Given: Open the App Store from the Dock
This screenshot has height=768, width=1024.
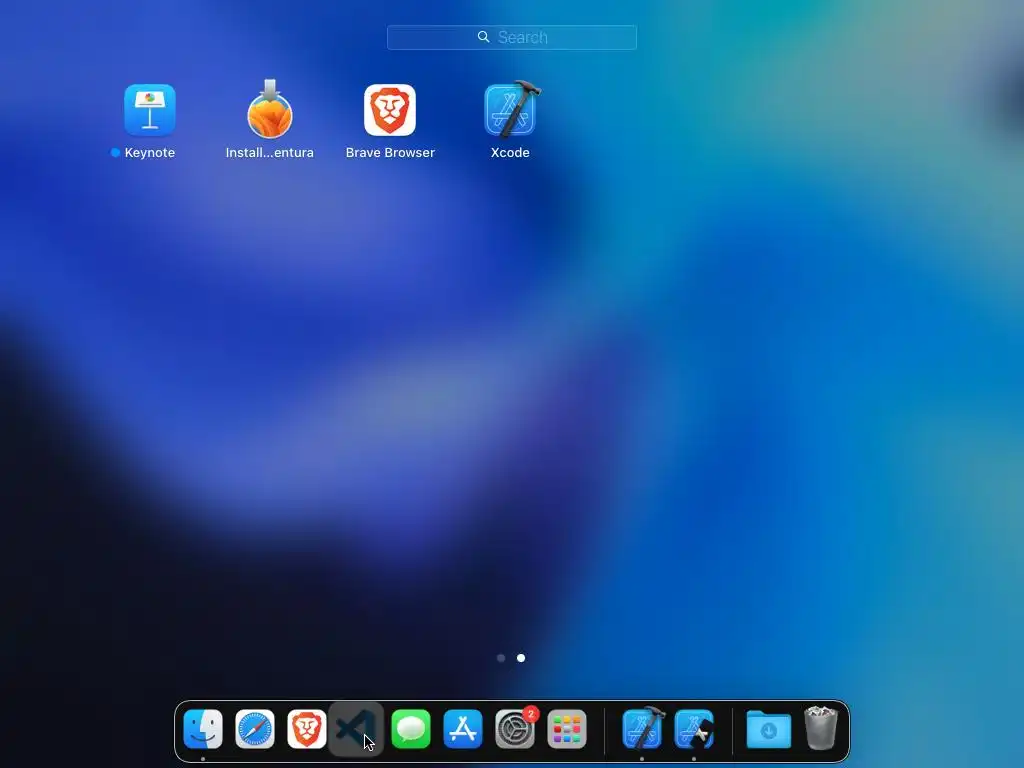Looking at the screenshot, I should 463,729.
